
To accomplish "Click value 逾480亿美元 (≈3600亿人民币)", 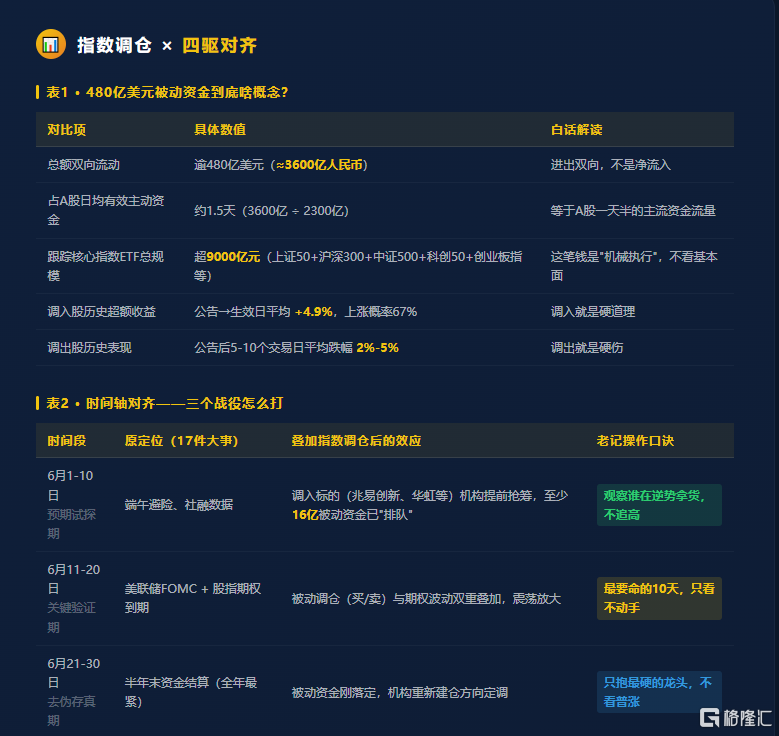I will click(x=281, y=165).
